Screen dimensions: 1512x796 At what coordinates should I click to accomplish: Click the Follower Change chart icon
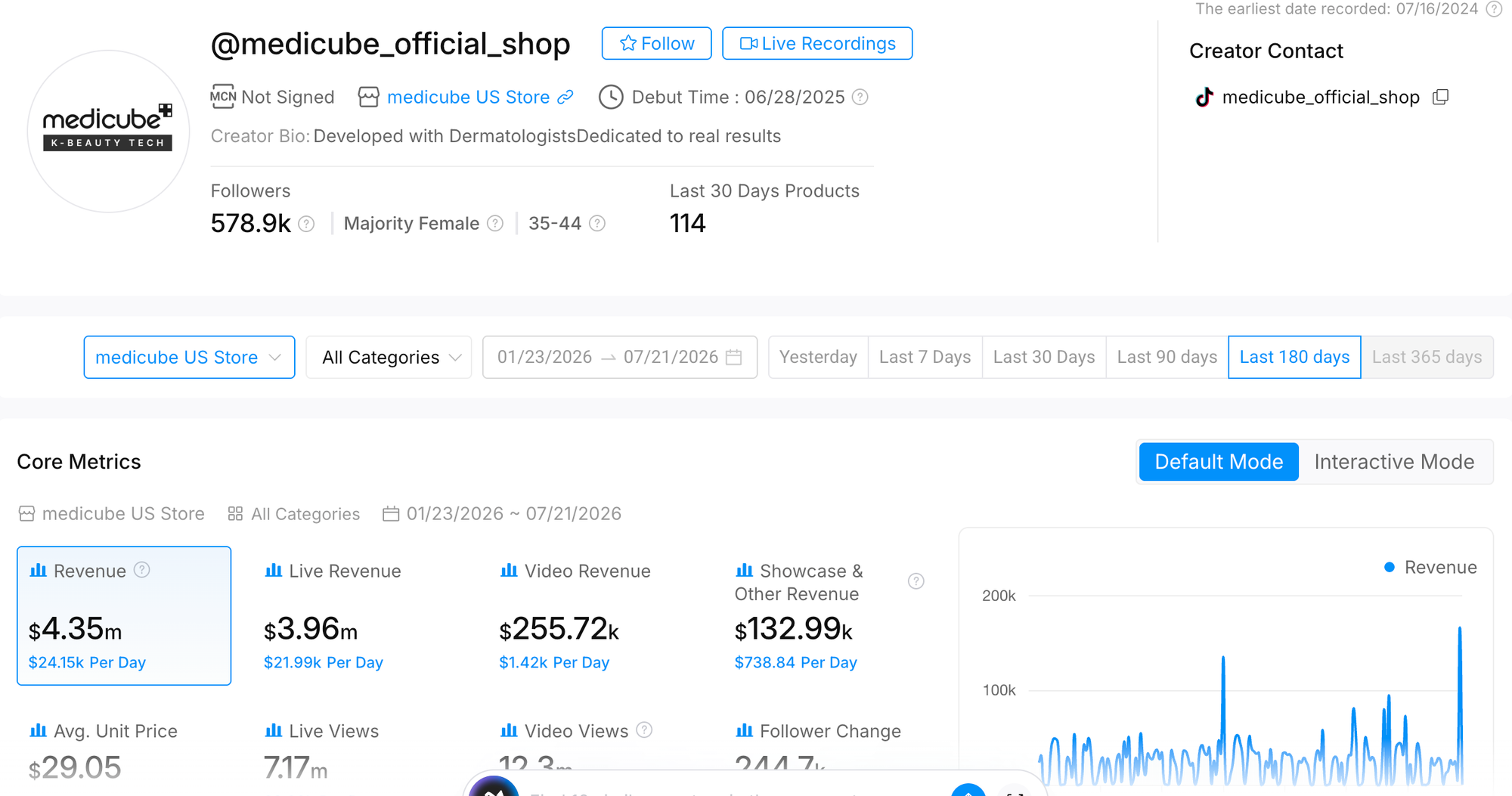(744, 731)
